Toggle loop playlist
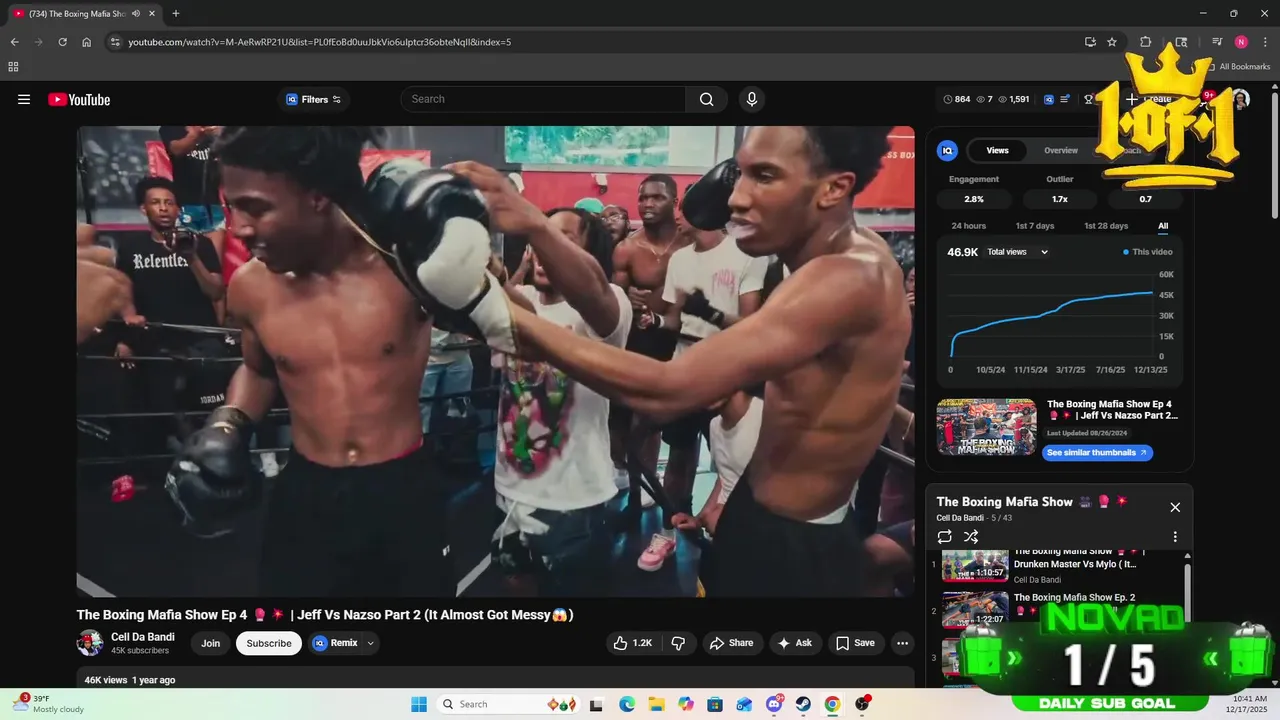Screen dimensions: 1280x720 click(x=944, y=537)
